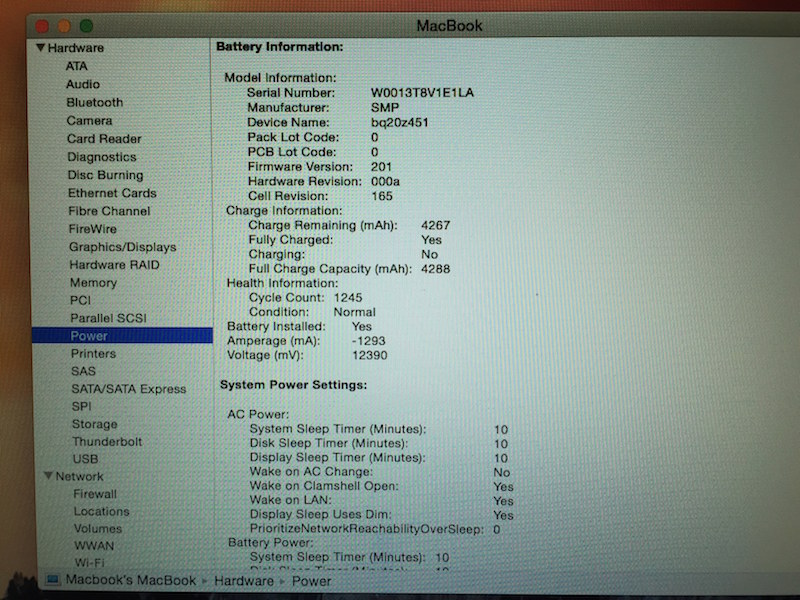Click the Condition value Normal
Screen dimensions: 800x600
pos(355,312)
